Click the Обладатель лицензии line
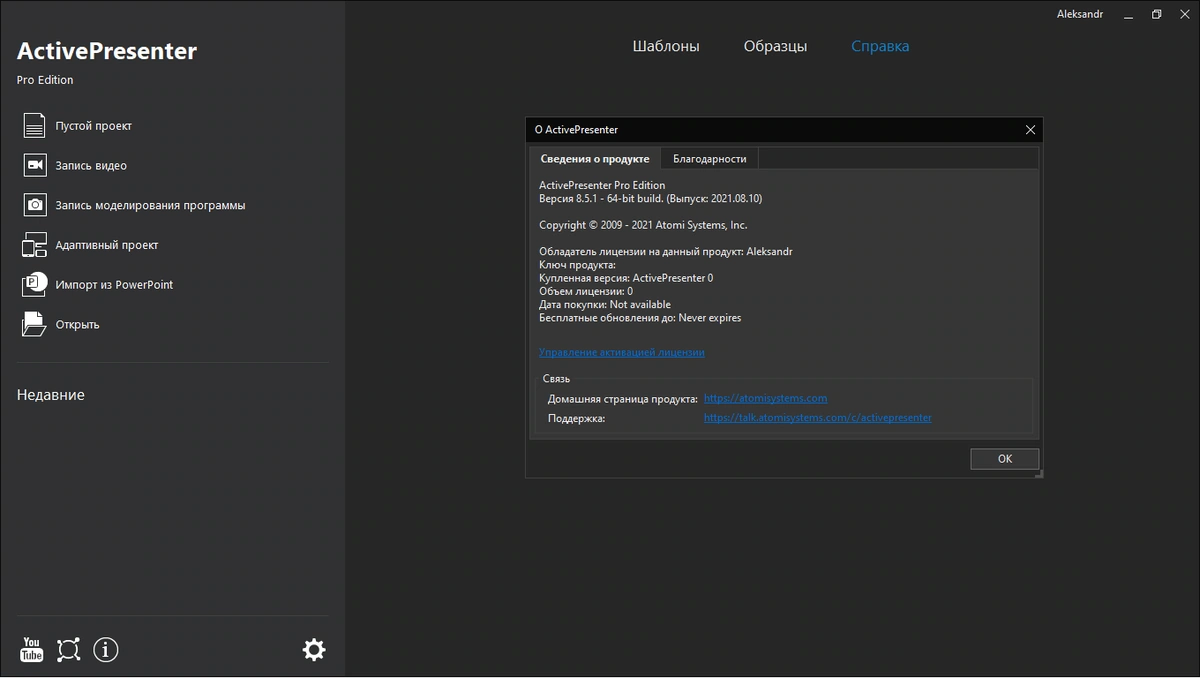Viewport: 1200px width, 678px height. click(666, 252)
